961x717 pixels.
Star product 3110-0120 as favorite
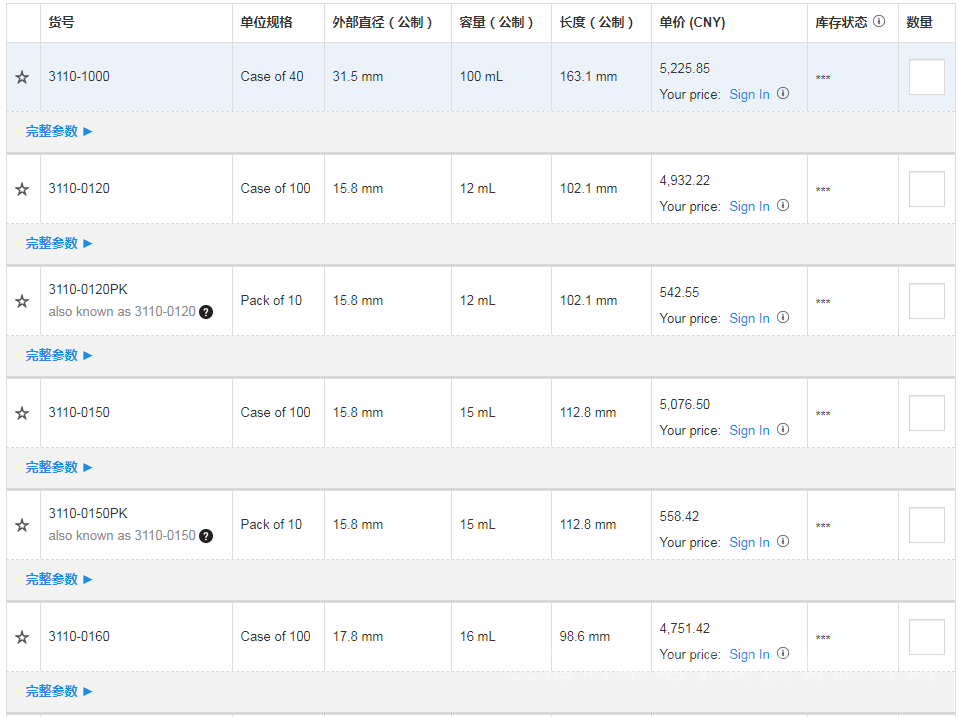click(22, 189)
